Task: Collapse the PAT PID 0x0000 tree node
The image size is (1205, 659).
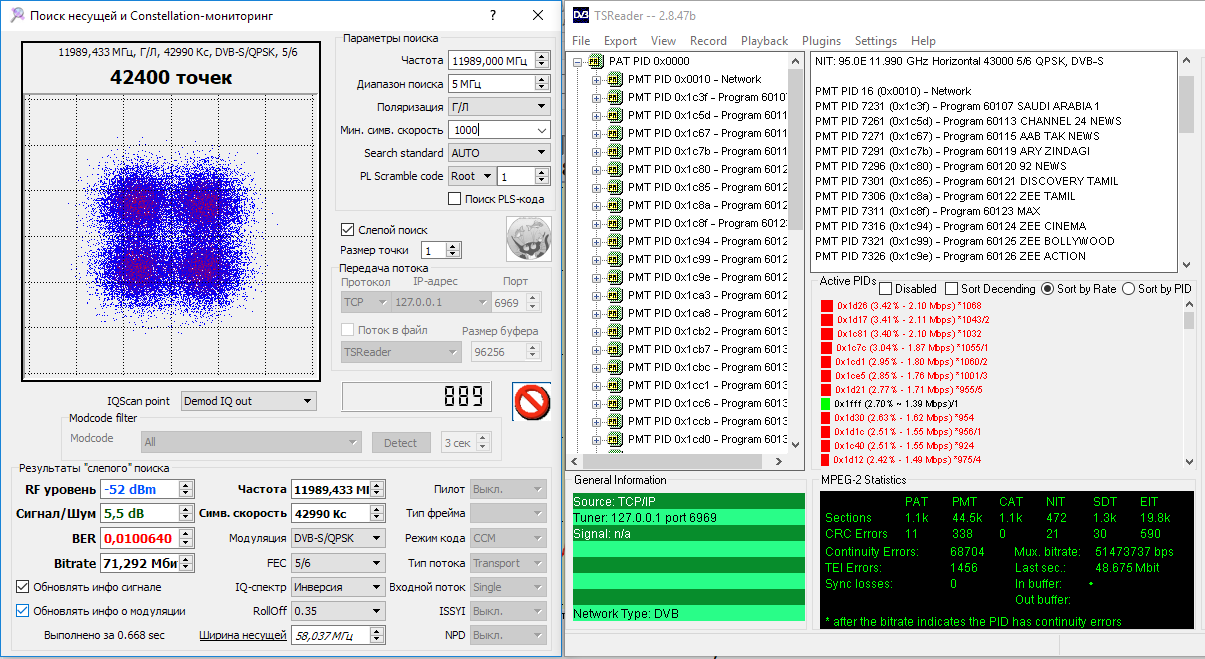Action: [x=578, y=61]
